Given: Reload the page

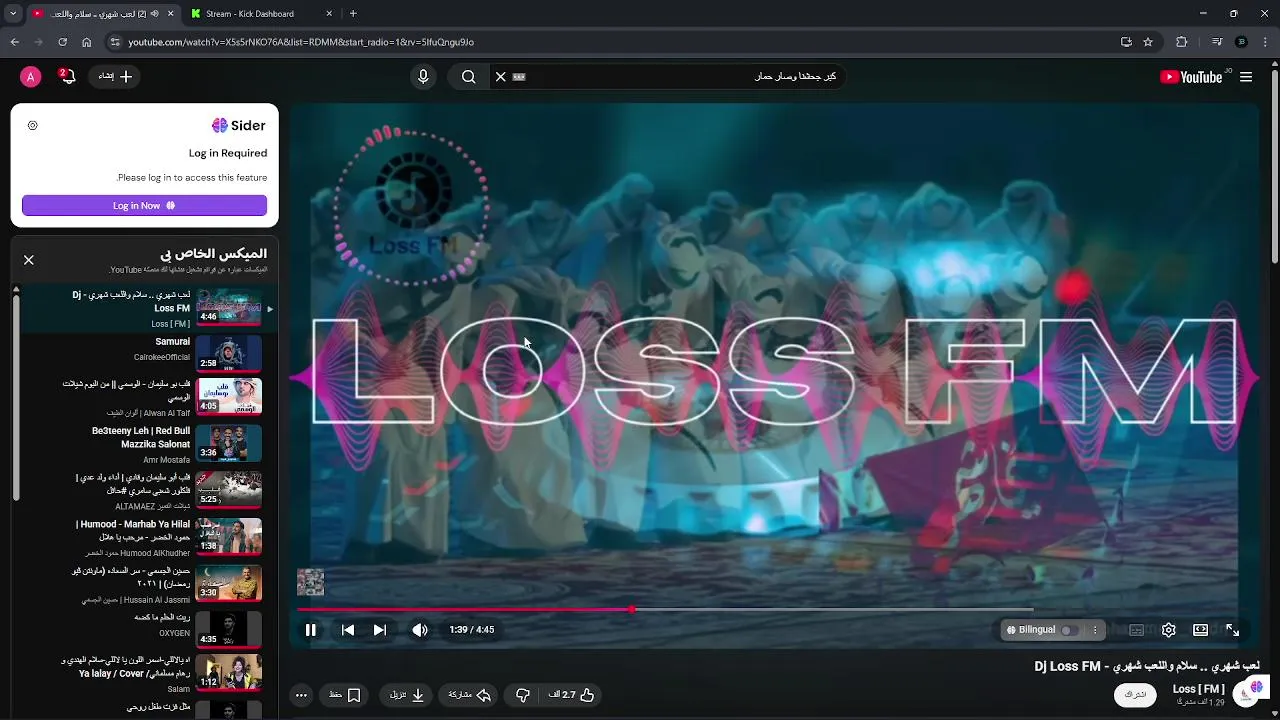Looking at the screenshot, I should coord(62,42).
